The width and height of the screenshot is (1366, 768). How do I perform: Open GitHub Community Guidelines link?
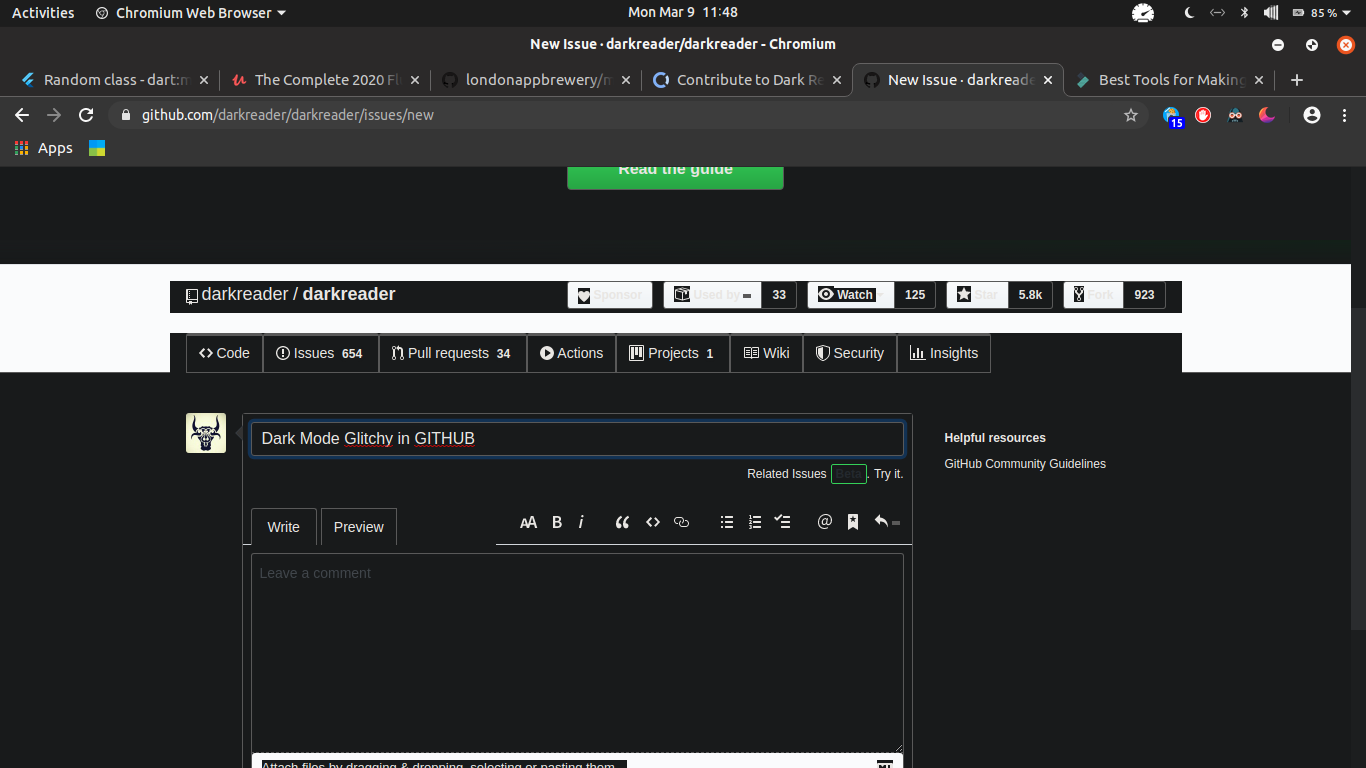[1025, 464]
